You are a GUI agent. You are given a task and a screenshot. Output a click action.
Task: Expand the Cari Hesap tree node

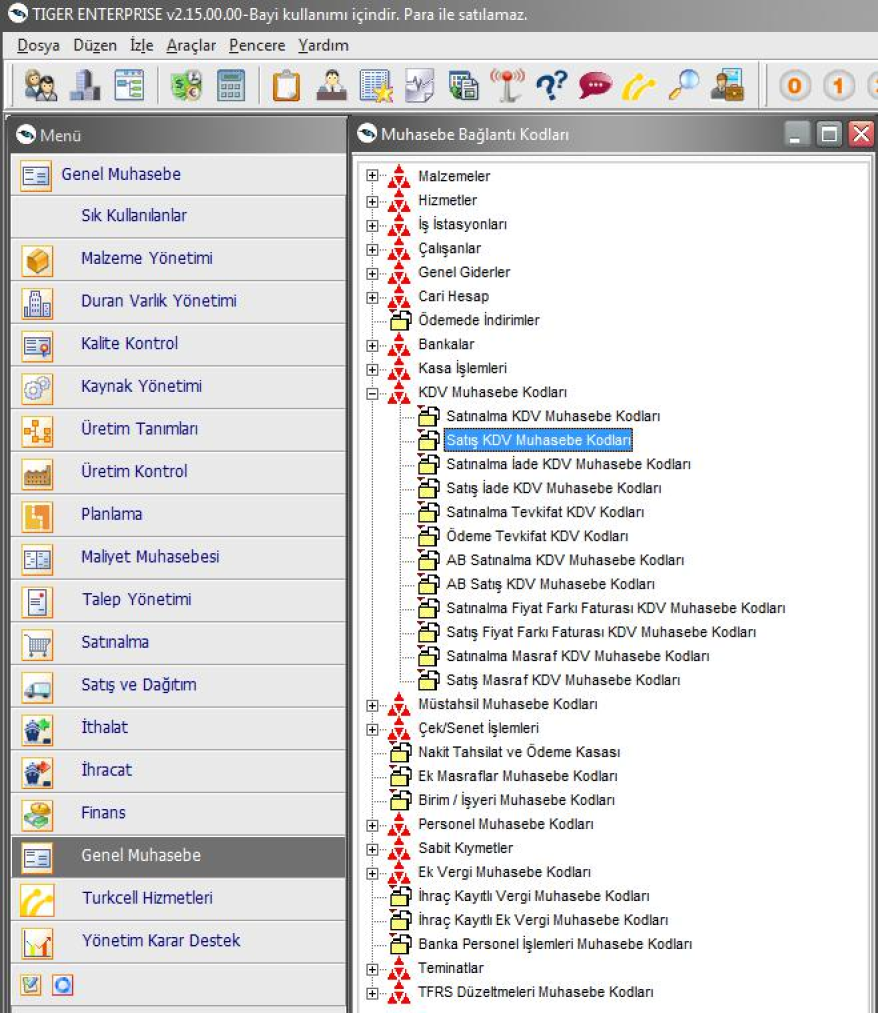click(372, 298)
